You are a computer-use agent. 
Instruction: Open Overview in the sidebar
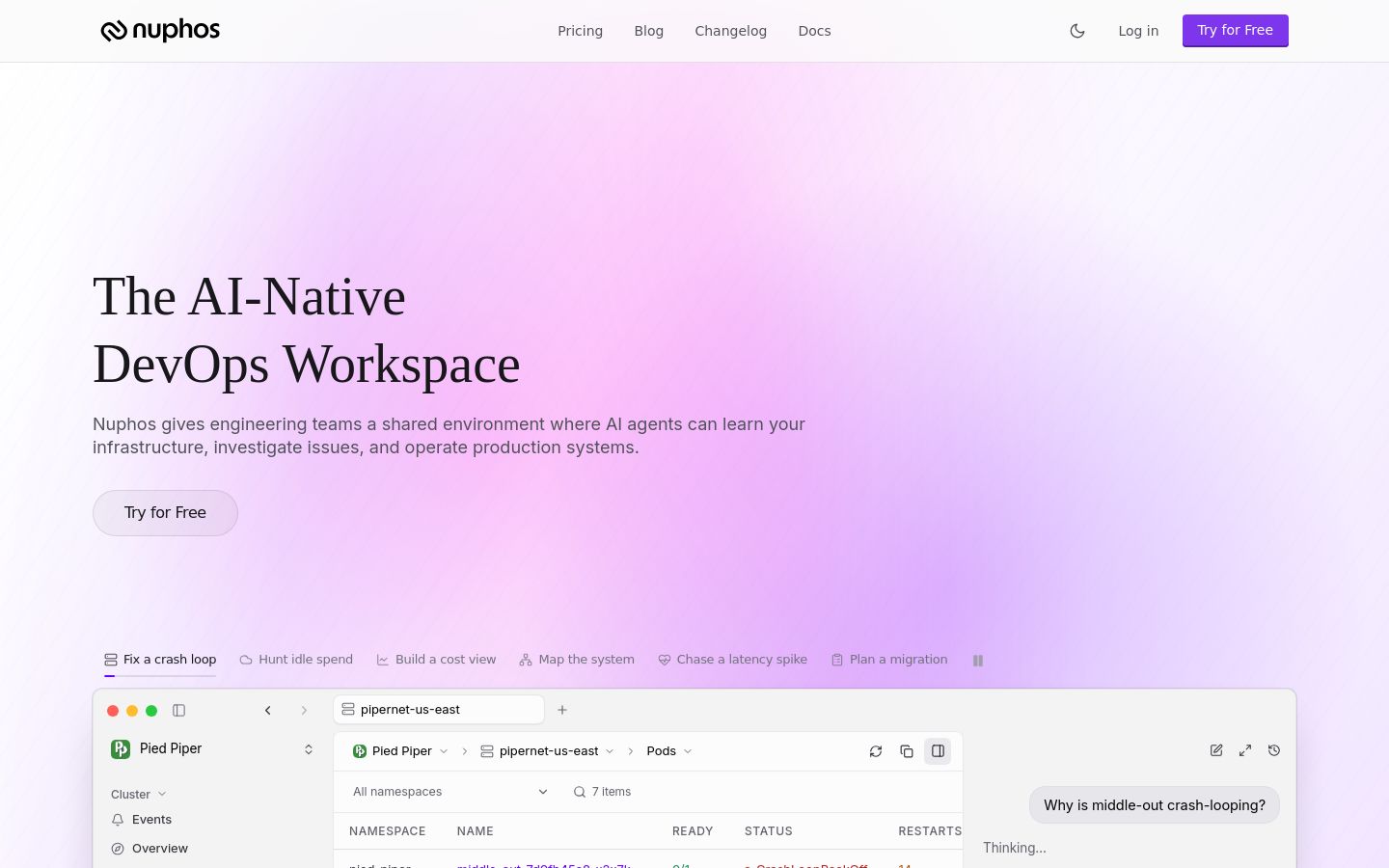(150, 849)
